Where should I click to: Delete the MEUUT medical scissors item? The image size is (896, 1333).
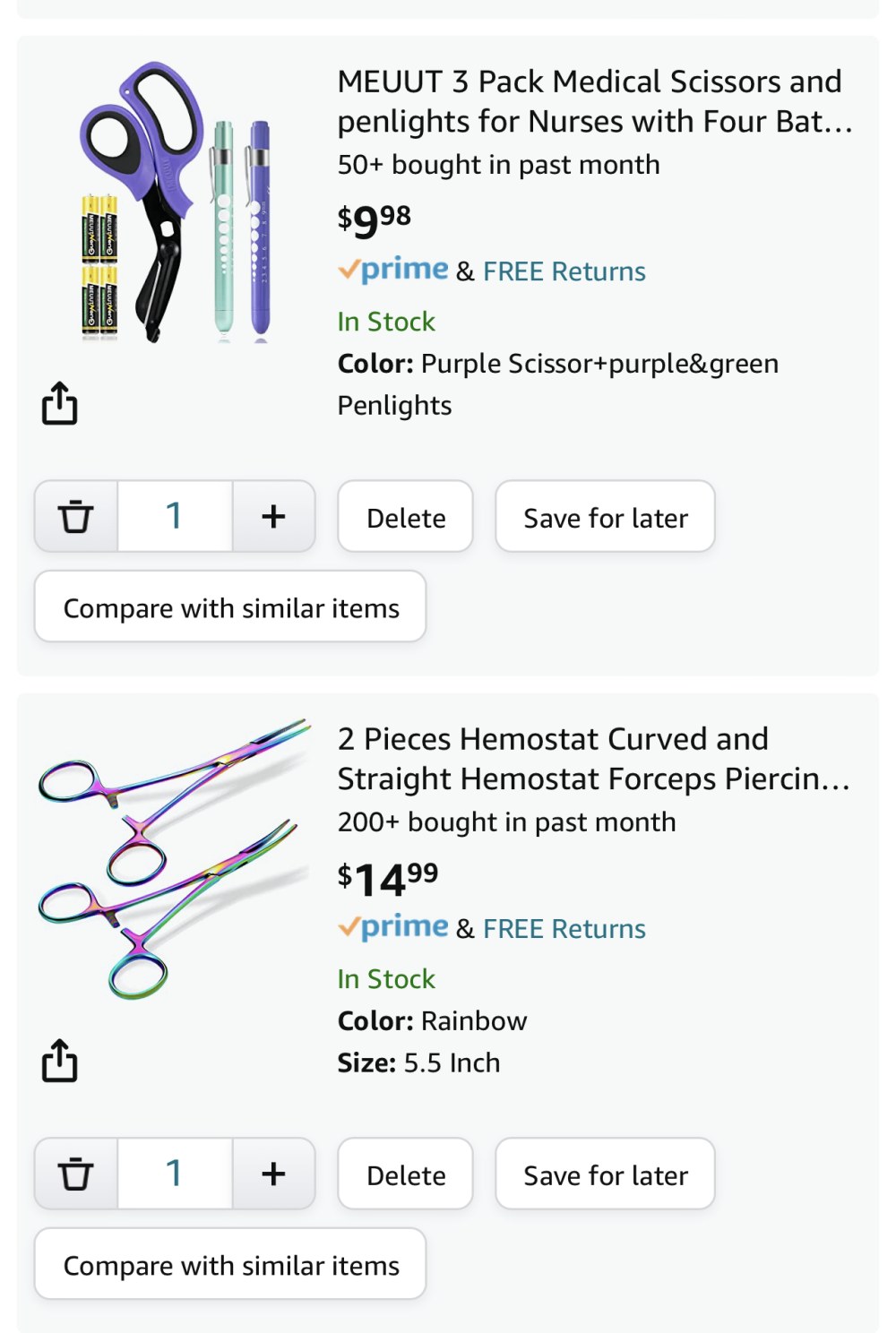click(405, 516)
